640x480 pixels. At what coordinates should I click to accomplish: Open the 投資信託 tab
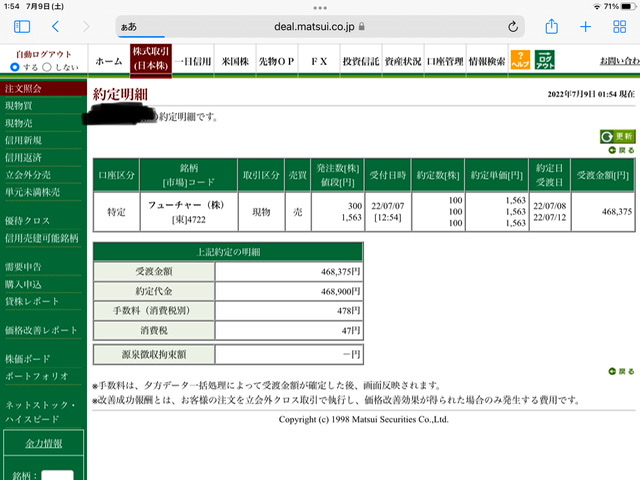(x=361, y=61)
